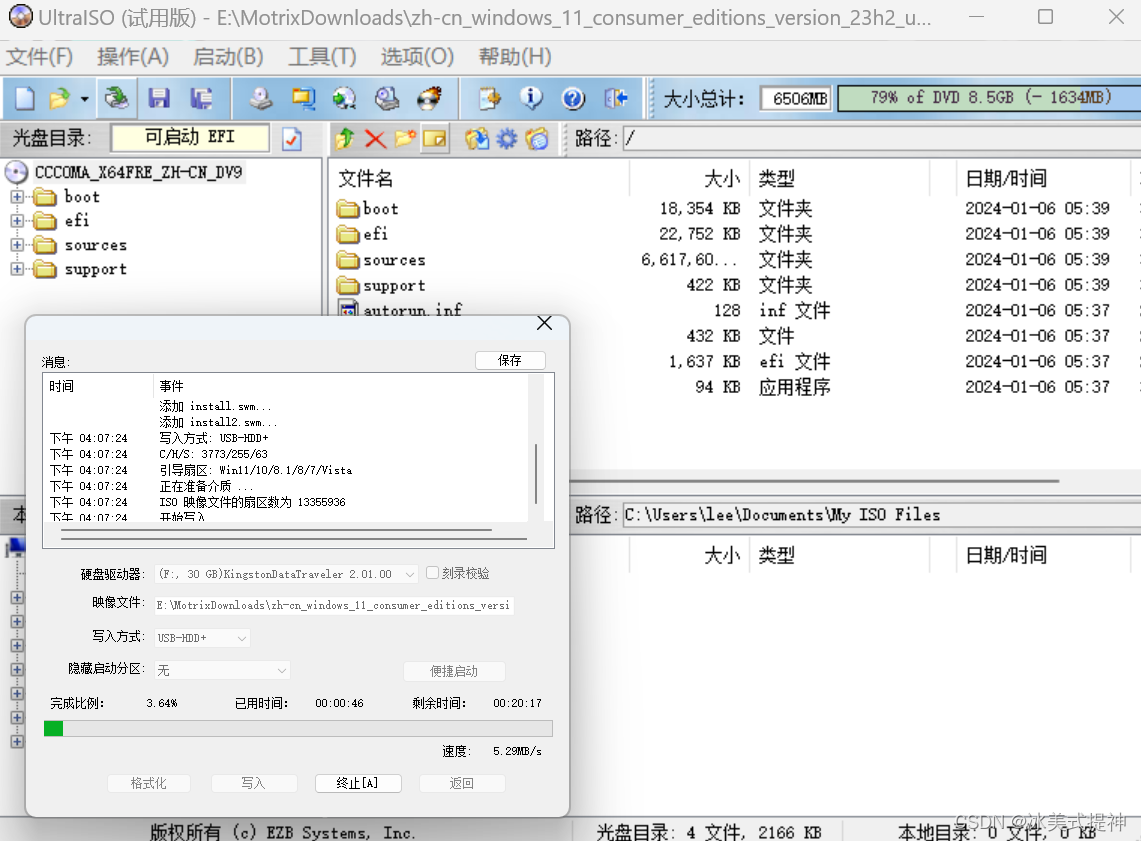Click the blue Info bubble icon
The image size is (1141, 841).
click(x=531, y=98)
